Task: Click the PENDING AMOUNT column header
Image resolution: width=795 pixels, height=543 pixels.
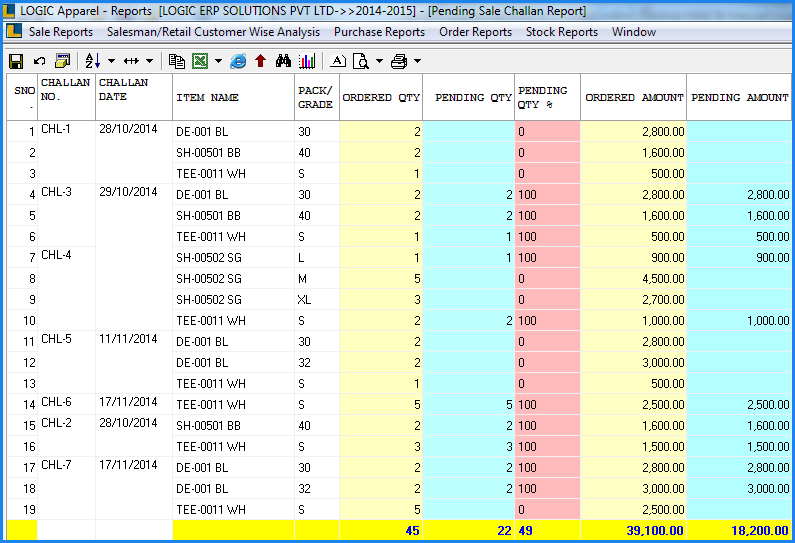Action: coord(739,97)
